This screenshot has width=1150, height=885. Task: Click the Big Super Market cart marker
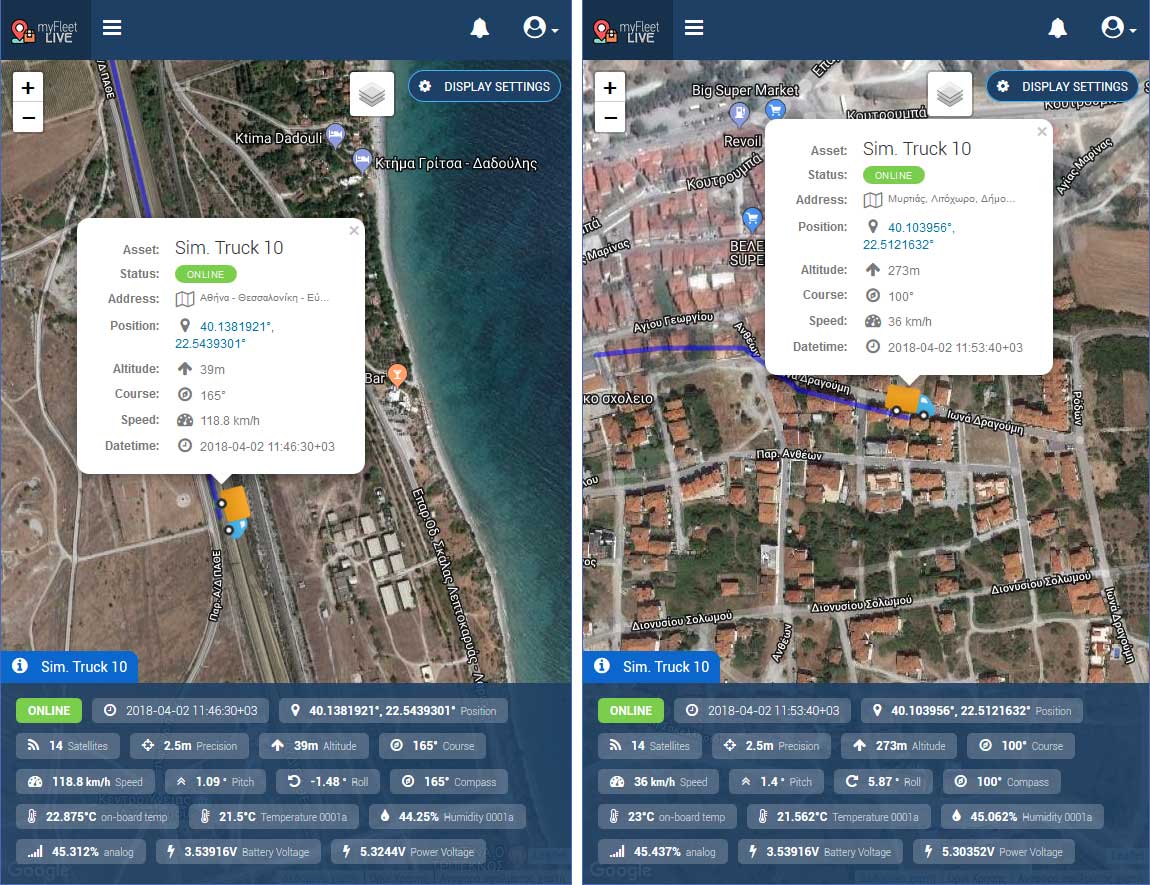pyautogui.click(x=774, y=111)
